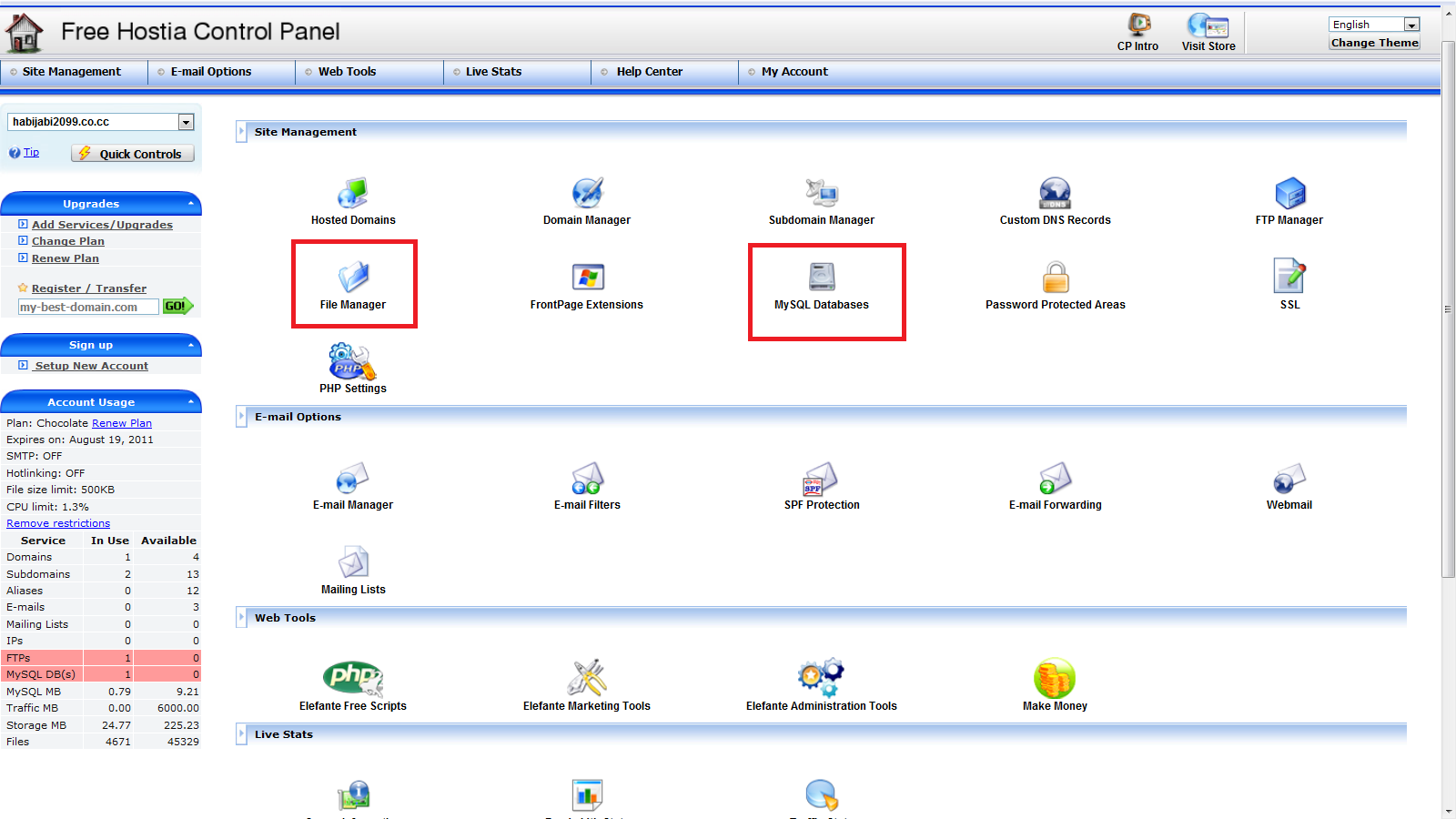Open the Domain Manager icon
1456x819 pixels.
point(587,193)
